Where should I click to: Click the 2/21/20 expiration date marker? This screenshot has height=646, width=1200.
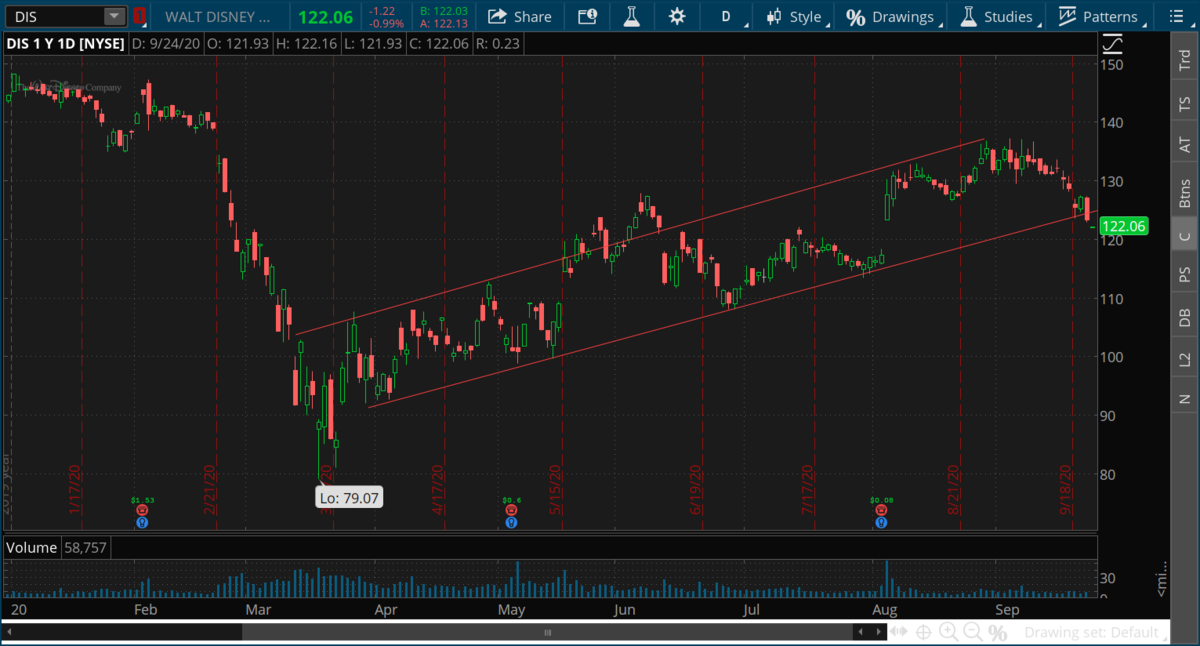pos(210,489)
